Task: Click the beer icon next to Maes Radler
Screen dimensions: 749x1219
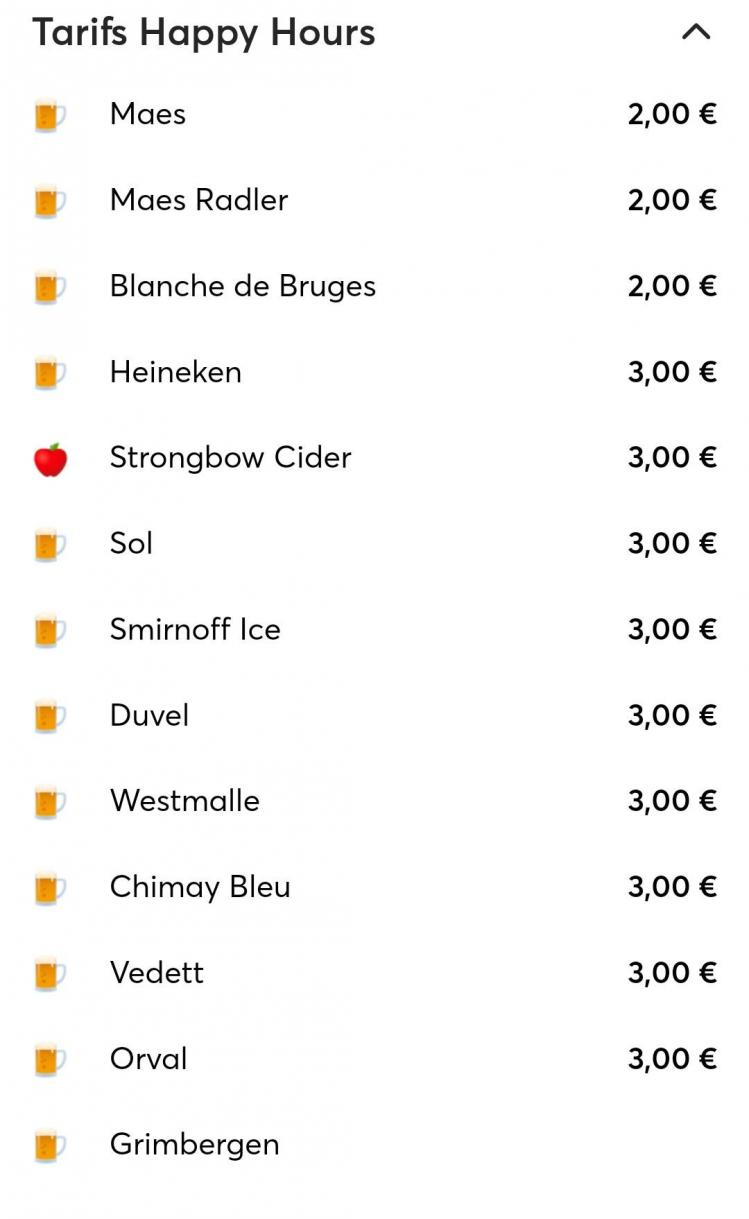Action: point(49,201)
